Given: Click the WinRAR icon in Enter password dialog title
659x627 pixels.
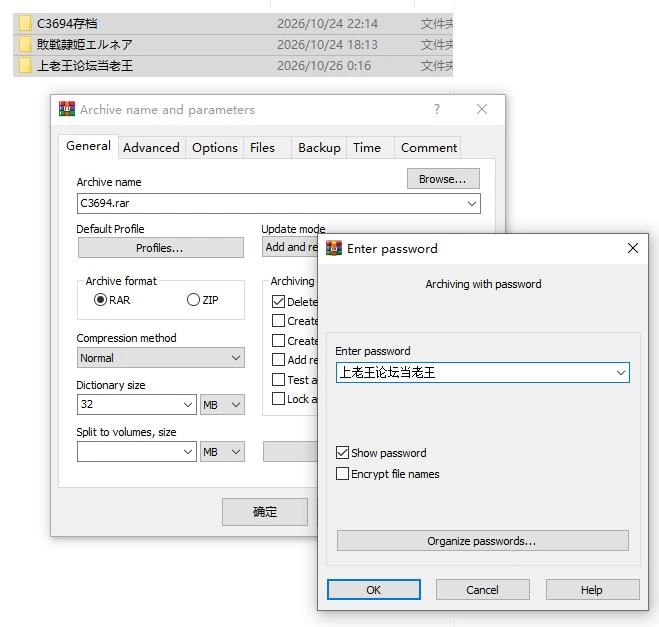Looking at the screenshot, I should pos(334,248).
